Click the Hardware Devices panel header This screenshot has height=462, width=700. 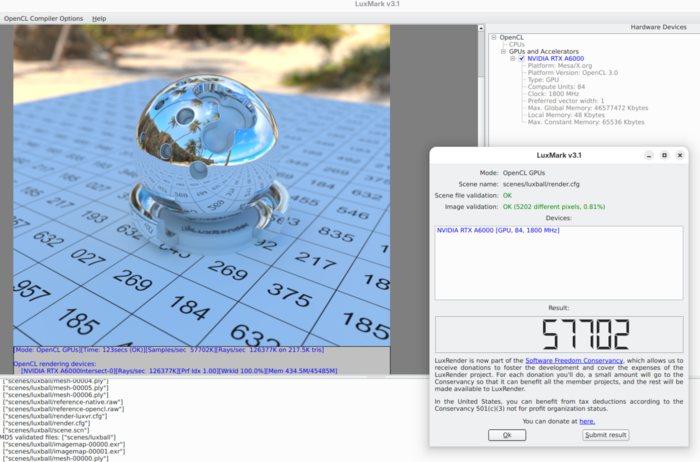coord(659,27)
